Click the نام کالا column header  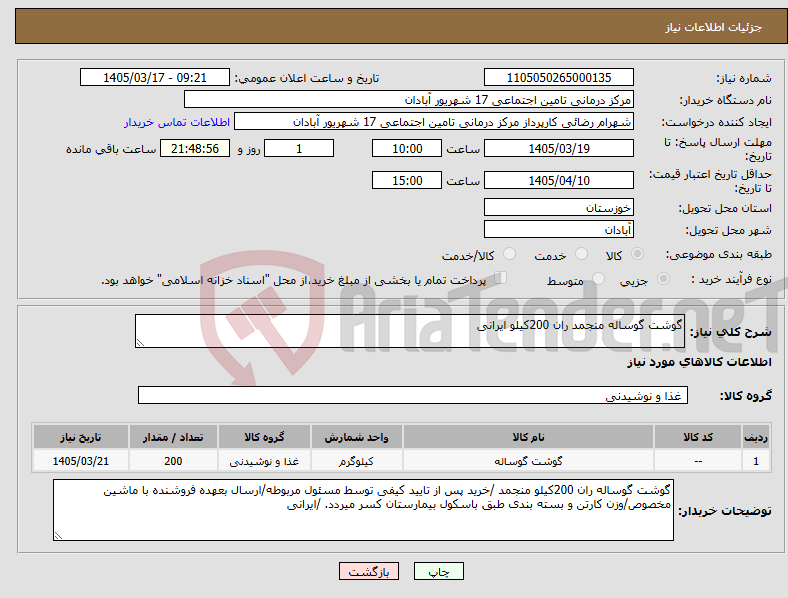(x=528, y=437)
